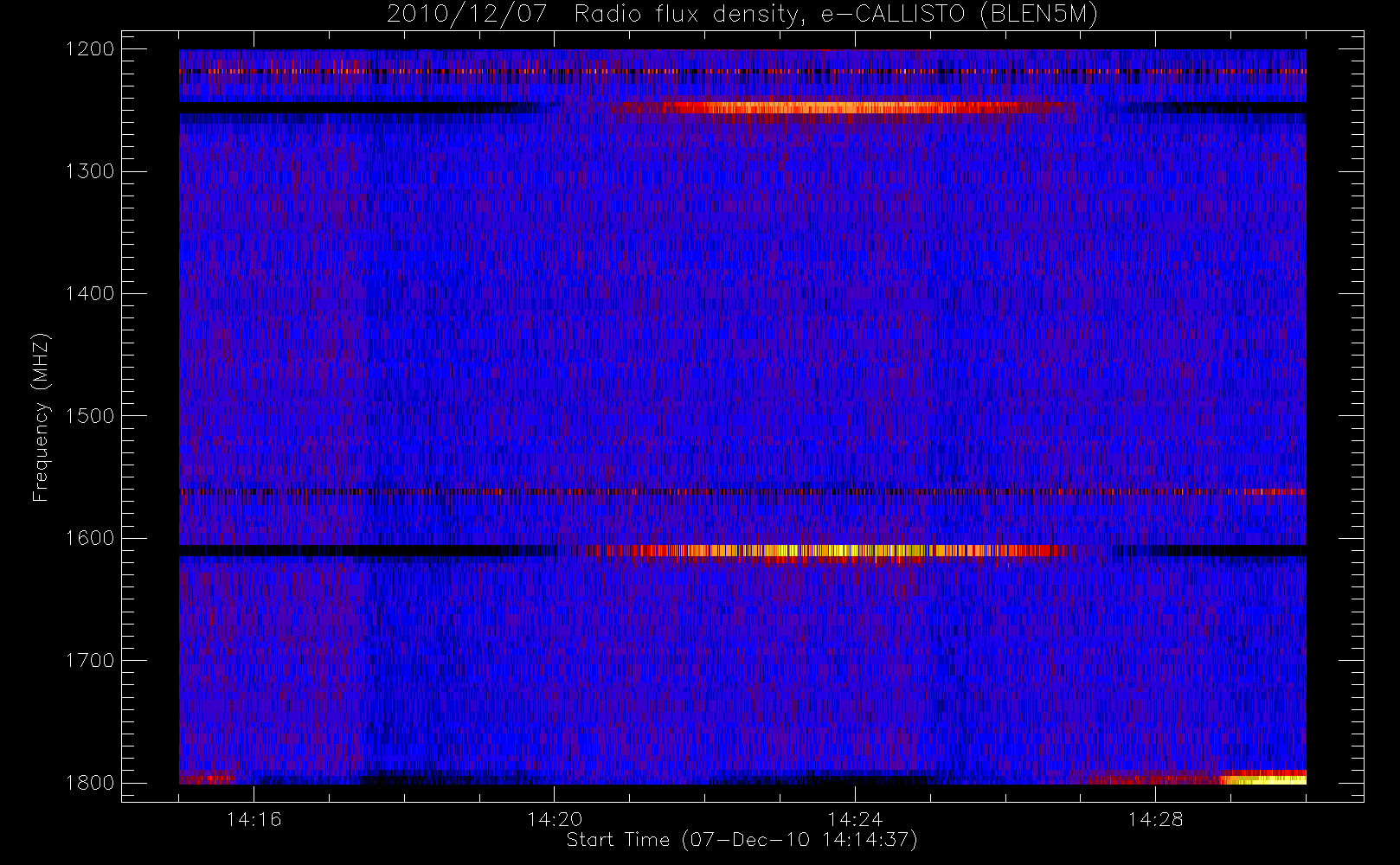Click the "Frequency (MHz)" y-axis label
The width and height of the screenshot is (1400, 865).
click(40, 417)
